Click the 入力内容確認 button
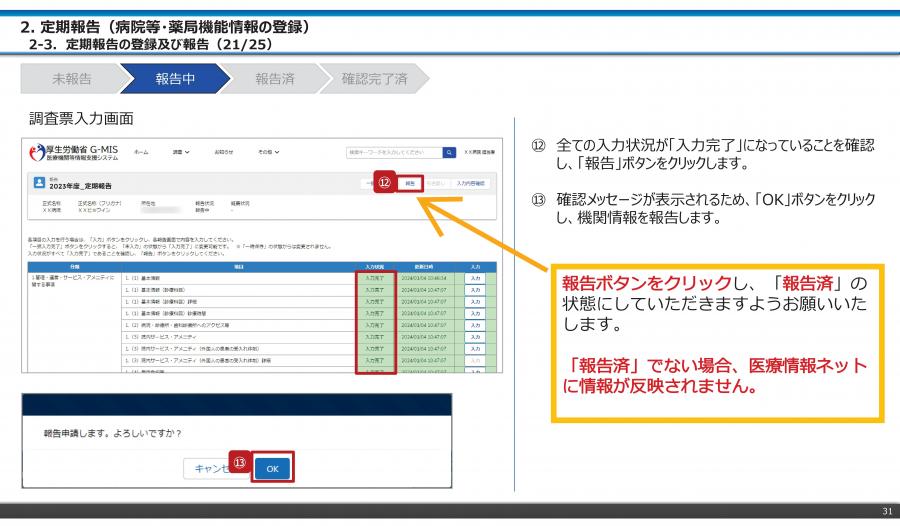 coord(471,183)
